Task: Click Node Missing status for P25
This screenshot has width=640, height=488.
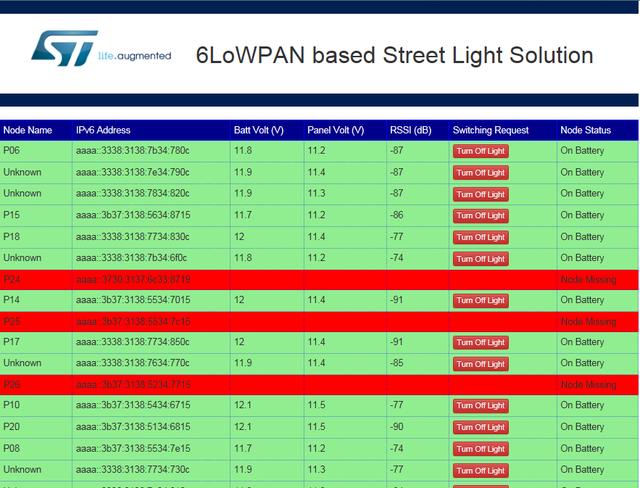Action: 588,321
